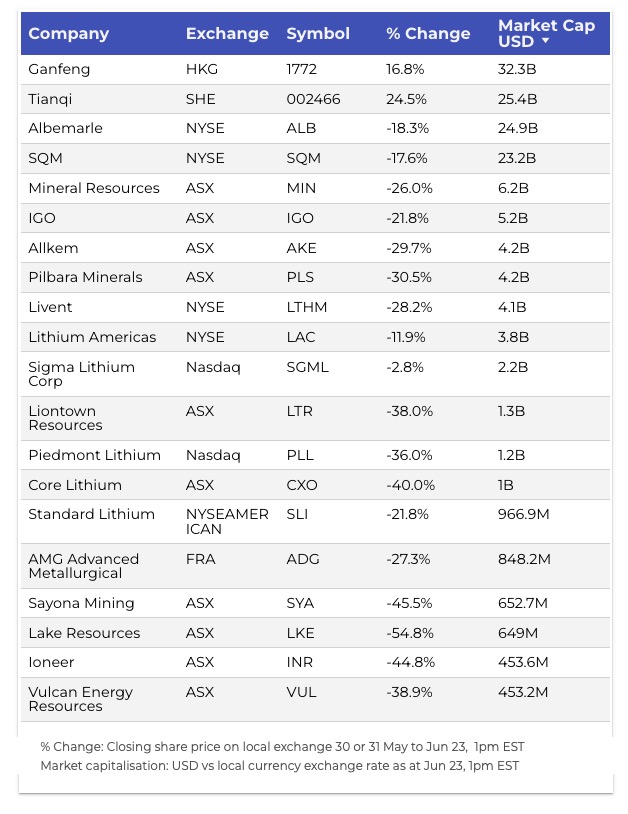Select the LTHM symbol for Livent
This screenshot has height=814, width=628.
click(307, 307)
